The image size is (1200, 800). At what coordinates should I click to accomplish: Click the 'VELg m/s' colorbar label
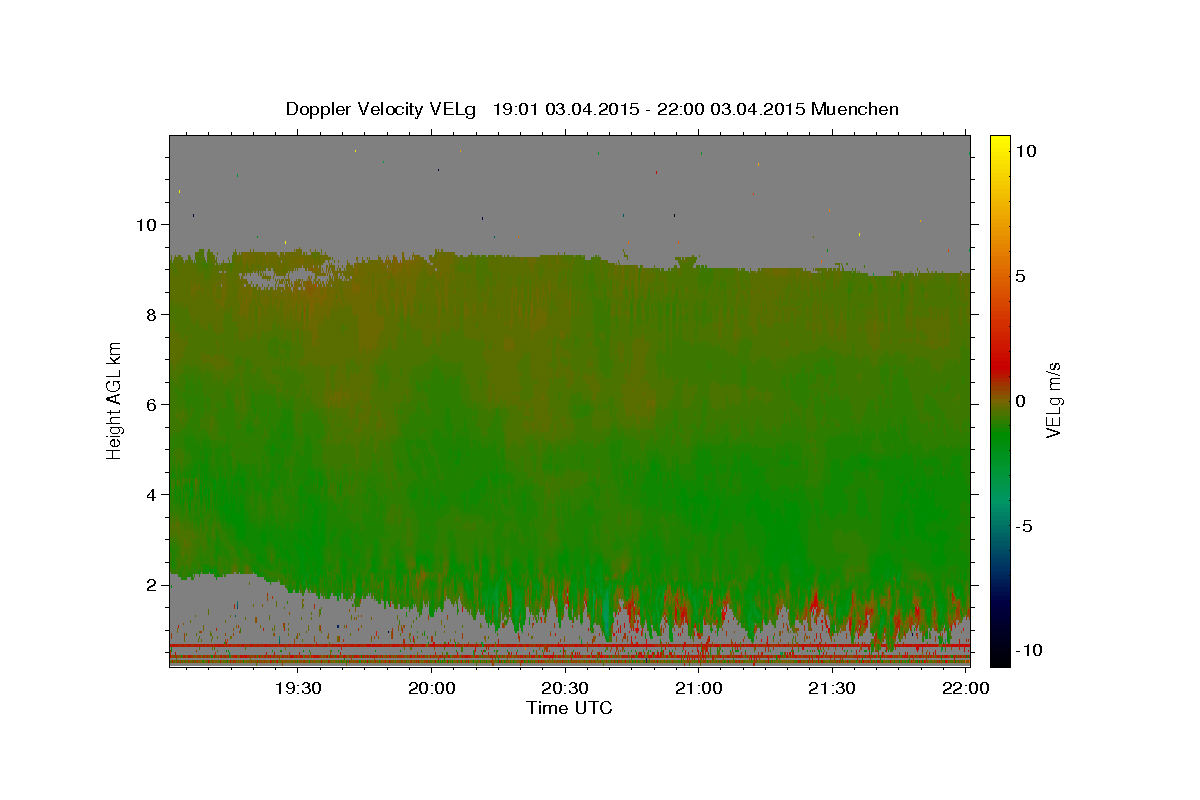(x=1053, y=400)
